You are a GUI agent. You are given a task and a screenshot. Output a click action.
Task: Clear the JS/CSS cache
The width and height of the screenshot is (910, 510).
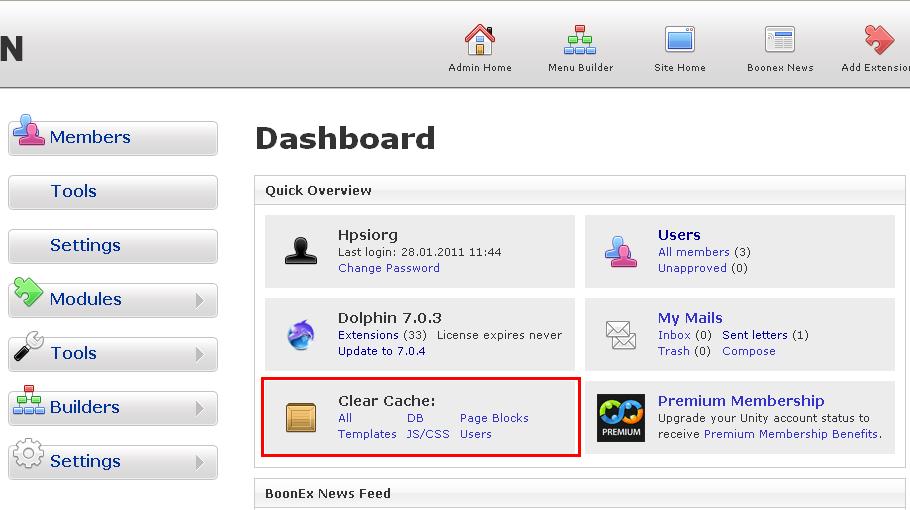pyautogui.click(x=428, y=434)
